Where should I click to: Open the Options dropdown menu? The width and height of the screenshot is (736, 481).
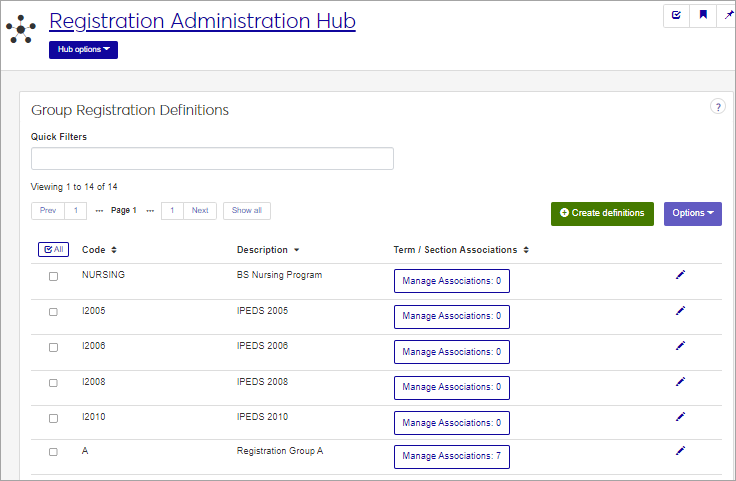click(692, 213)
